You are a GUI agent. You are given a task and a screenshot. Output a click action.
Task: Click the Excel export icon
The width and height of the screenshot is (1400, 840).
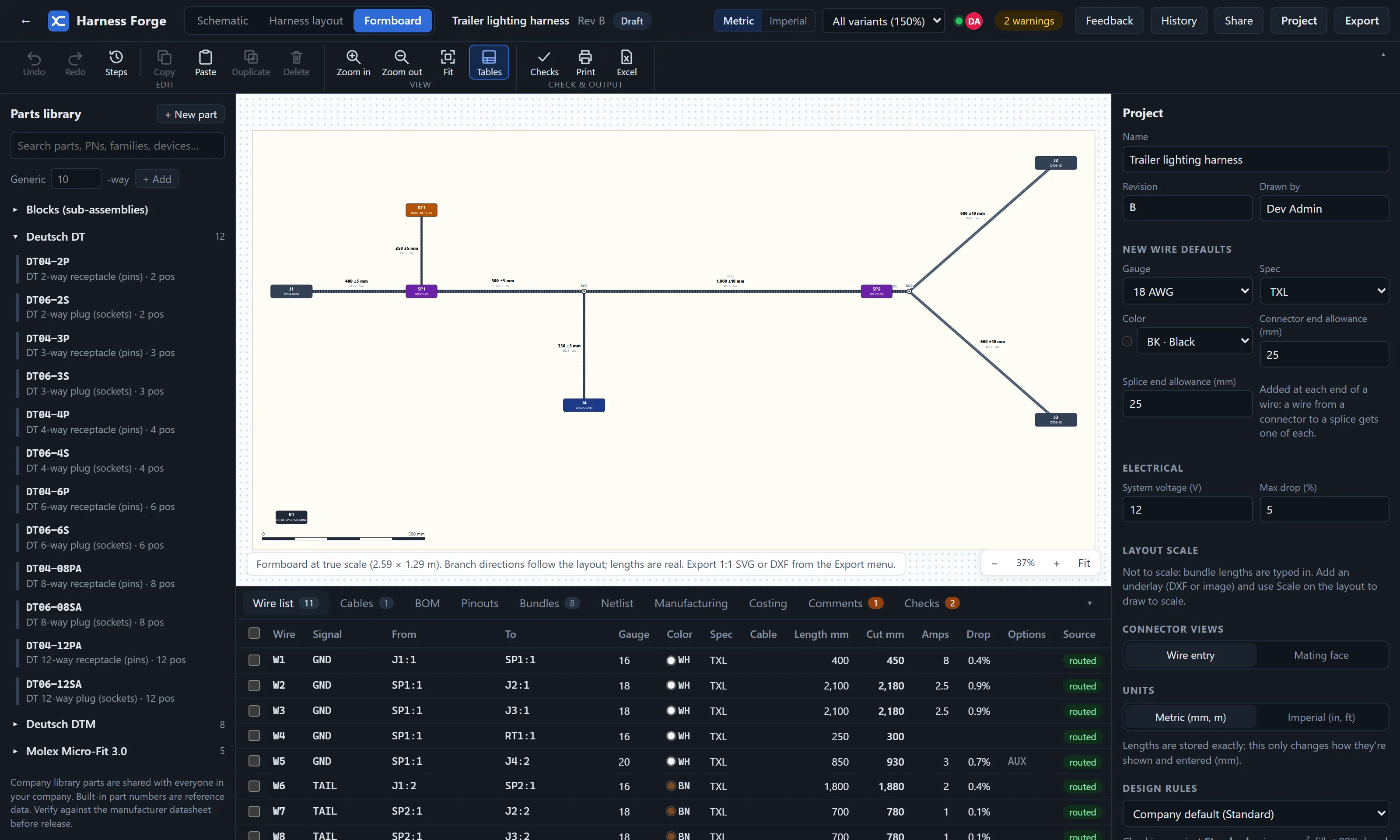[x=626, y=57]
